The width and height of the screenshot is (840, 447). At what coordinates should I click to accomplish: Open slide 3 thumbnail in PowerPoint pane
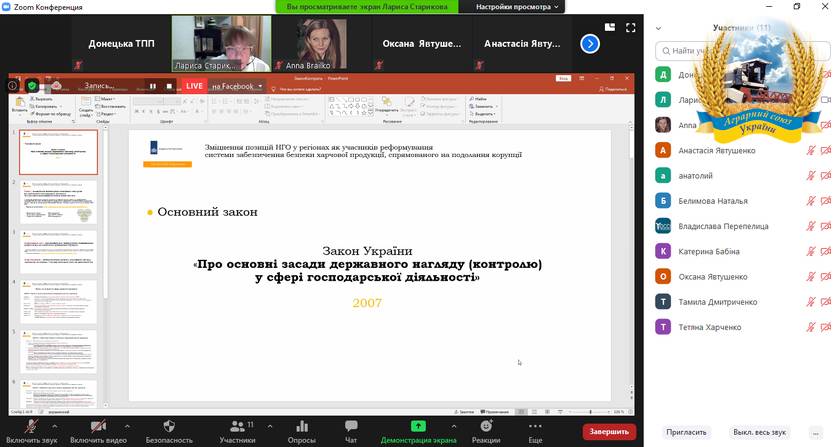58,252
